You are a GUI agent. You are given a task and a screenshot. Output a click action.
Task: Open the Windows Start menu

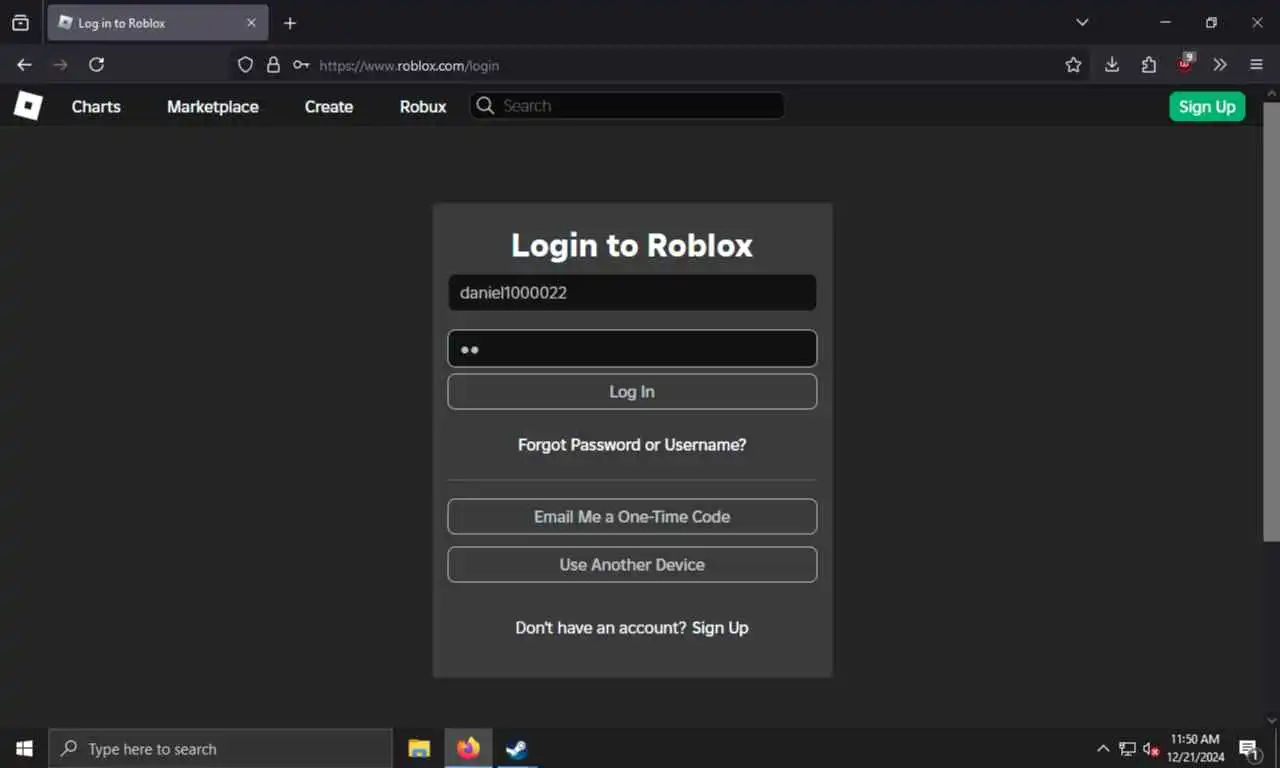[24, 748]
